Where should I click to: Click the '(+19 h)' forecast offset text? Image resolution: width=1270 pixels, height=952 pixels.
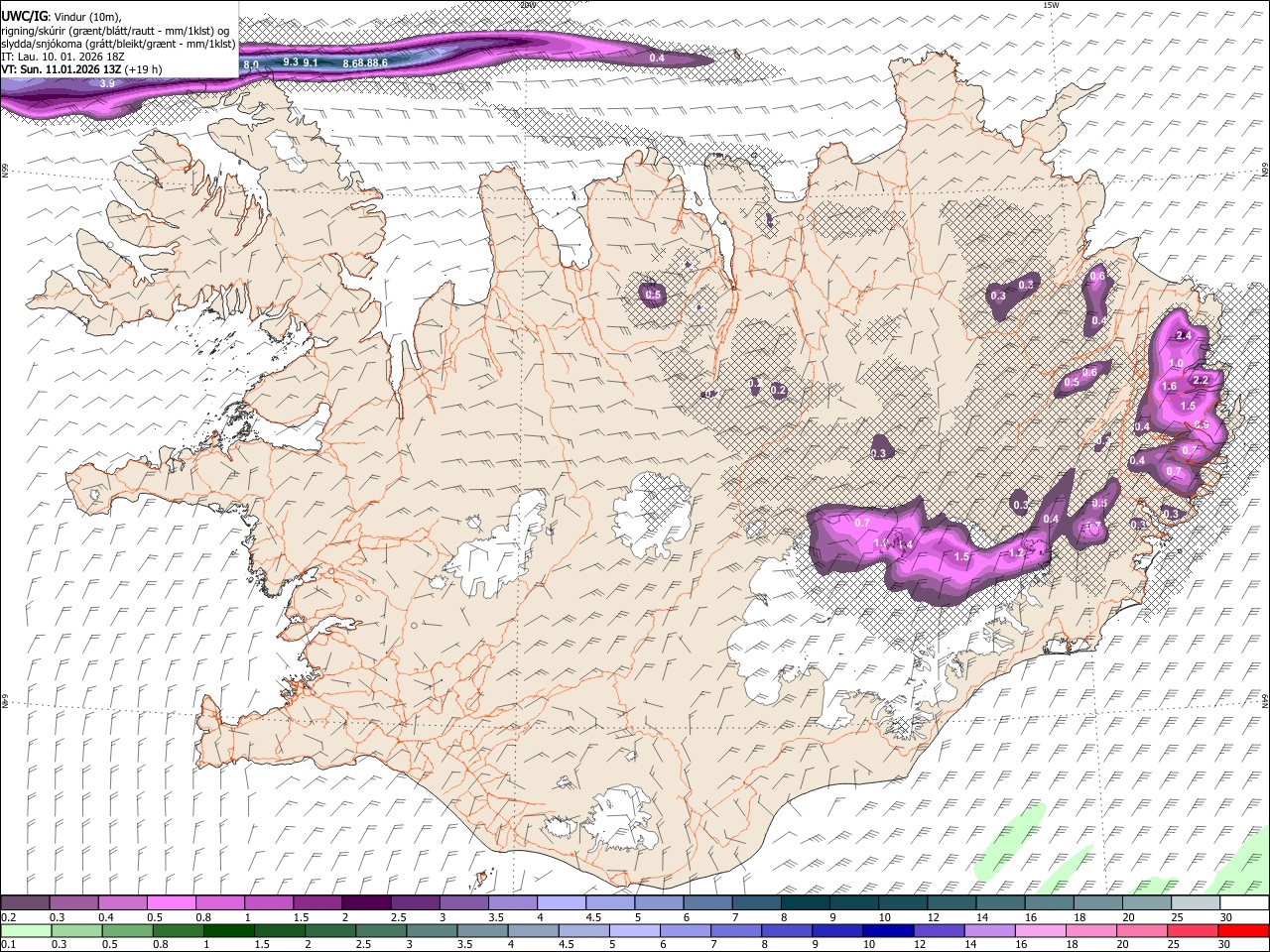click(x=144, y=70)
